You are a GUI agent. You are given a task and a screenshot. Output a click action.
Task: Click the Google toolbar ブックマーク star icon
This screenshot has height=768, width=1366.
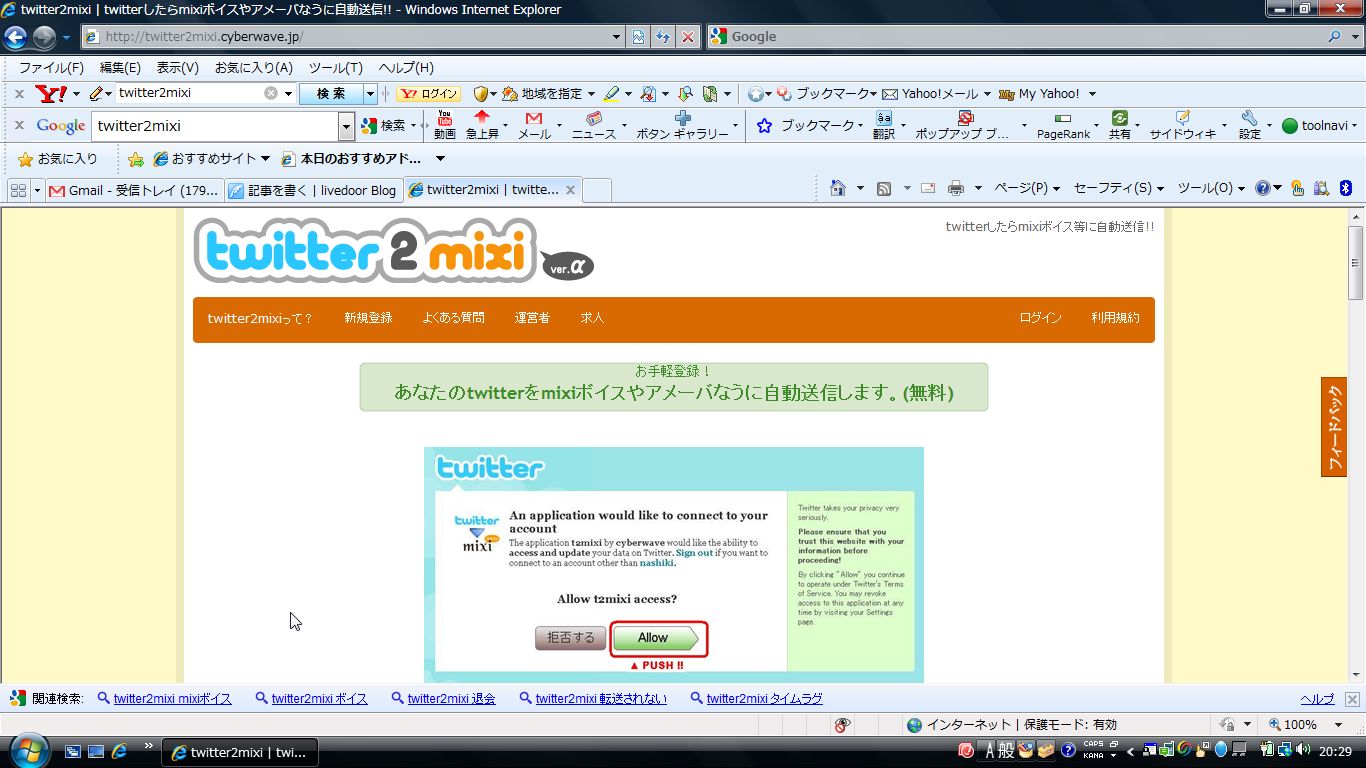click(765, 126)
